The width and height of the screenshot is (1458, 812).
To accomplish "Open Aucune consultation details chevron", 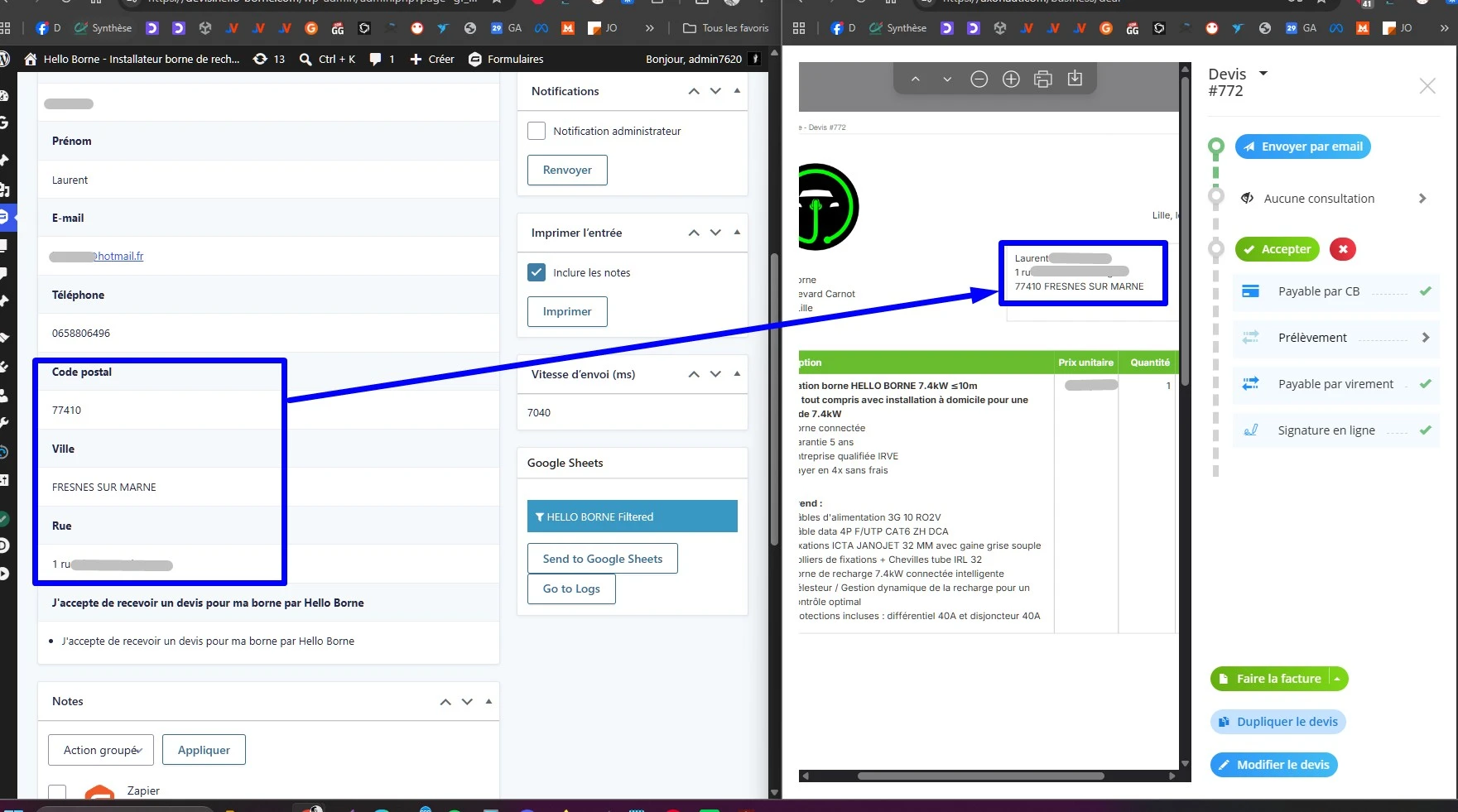I will pyautogui.click(x=1422, y=199).
